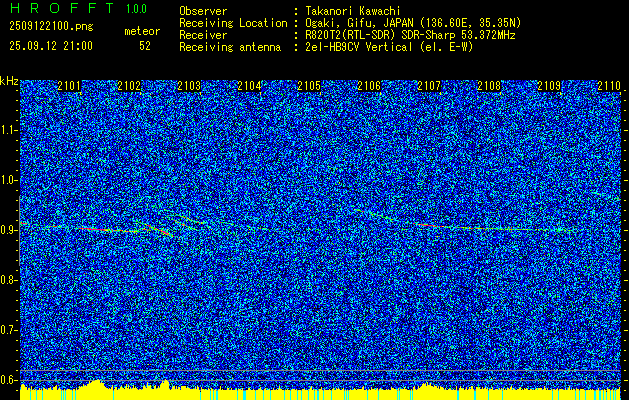The image size is (629, 400).
Task: Click time marker 2110
Action: click(x=609, y=86)
